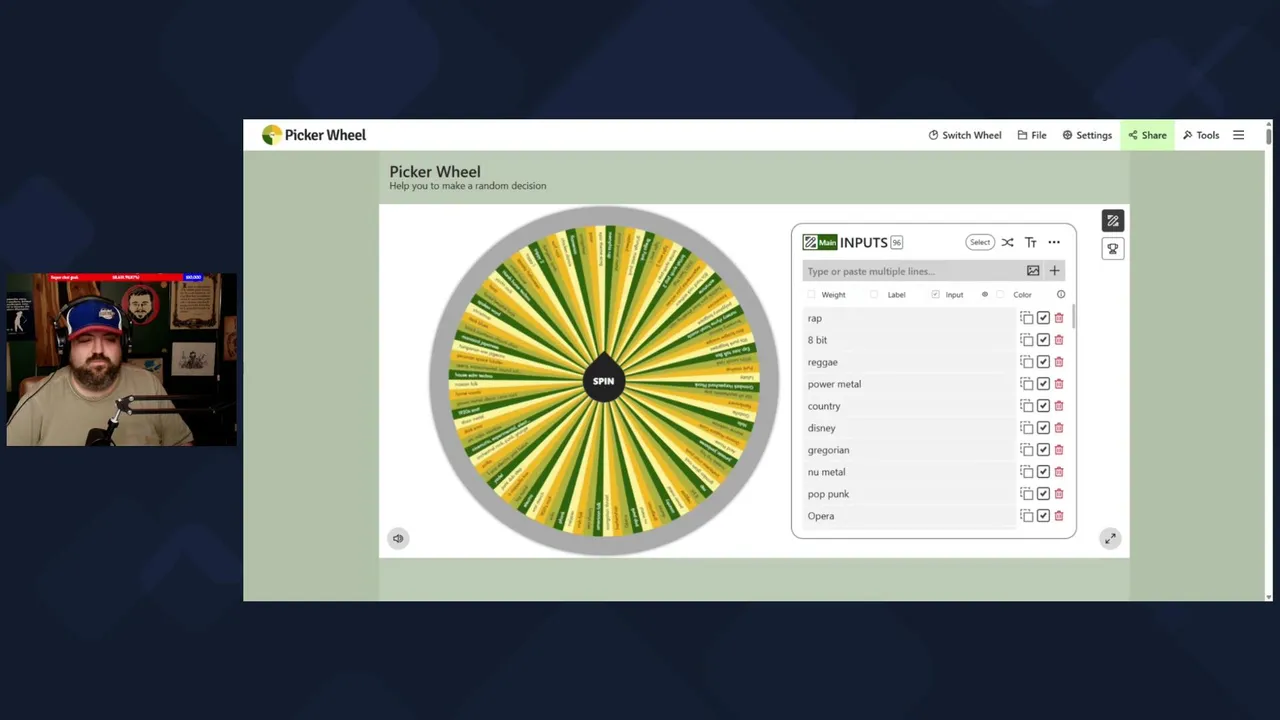This screenshot has width=1280, height=720.
Task: Edit the pop punk input text
Action: (909, 494)
